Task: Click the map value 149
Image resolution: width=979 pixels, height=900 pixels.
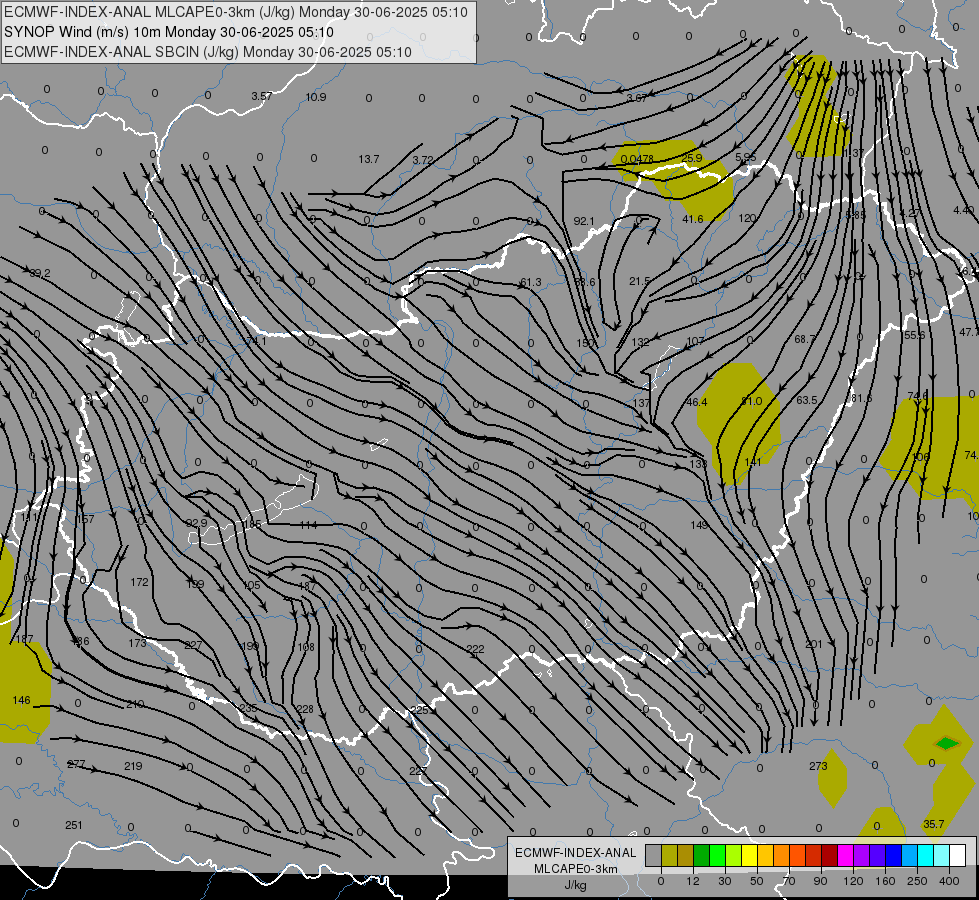Action: (x=699, y=525)
